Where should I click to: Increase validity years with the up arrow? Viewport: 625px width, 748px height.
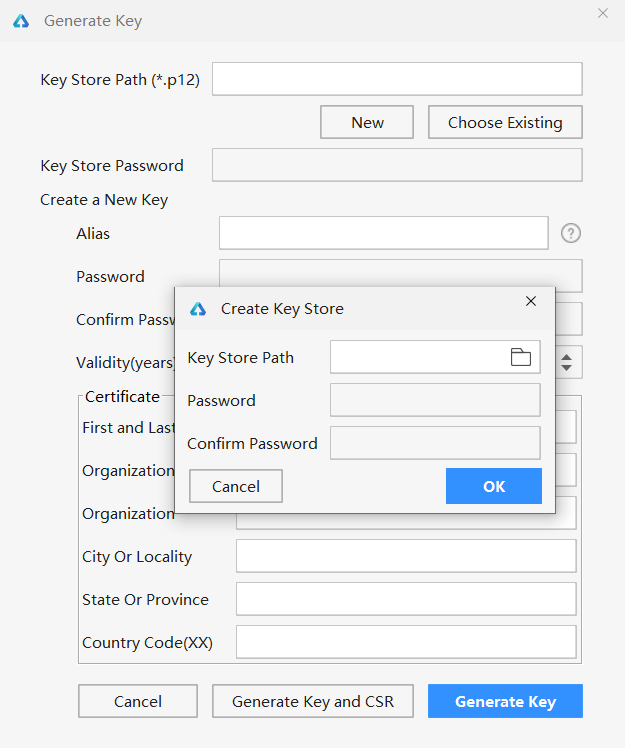tap(567, 355)
